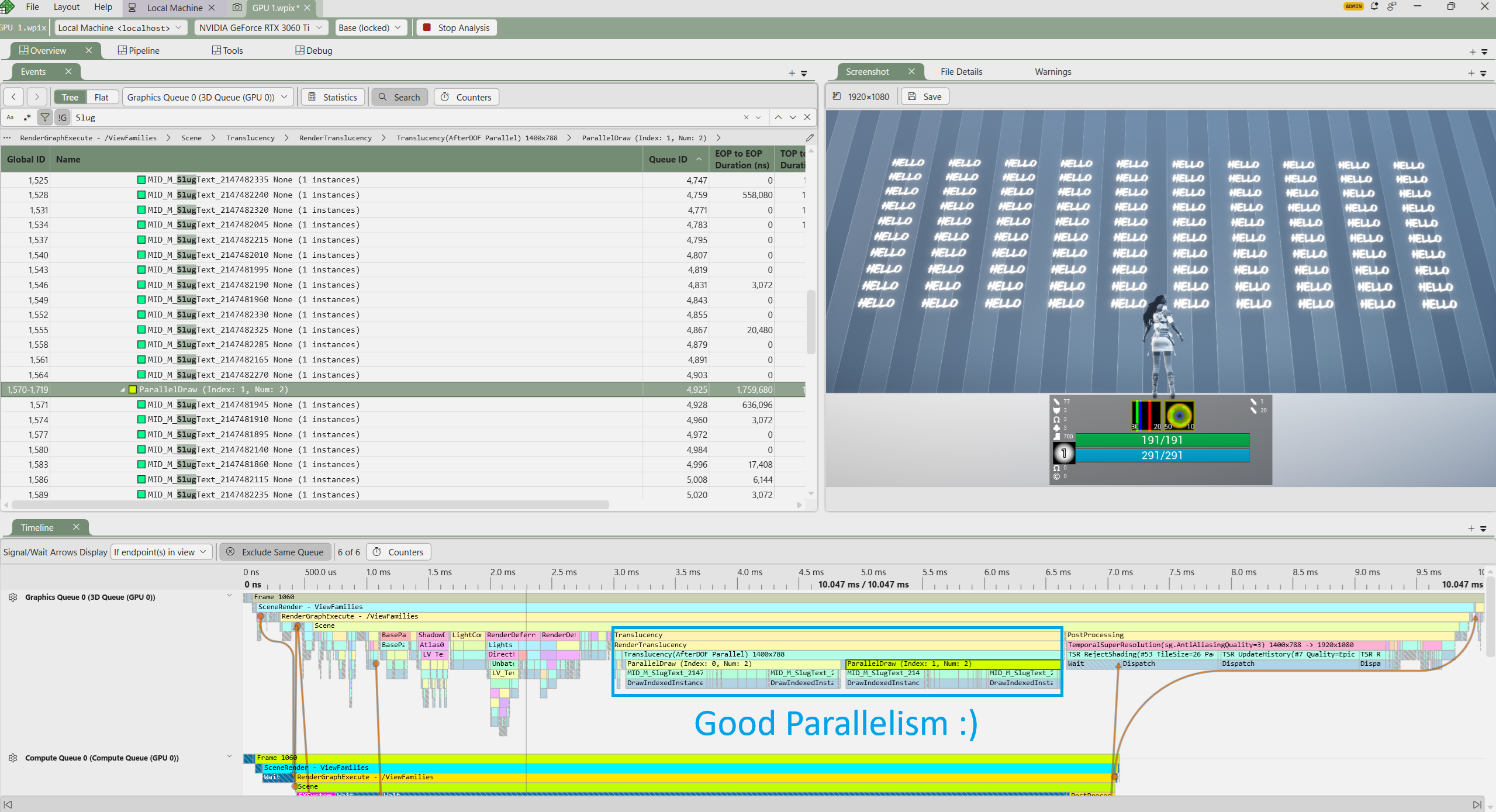Open Counters in Timeline panel

point(398,552)
